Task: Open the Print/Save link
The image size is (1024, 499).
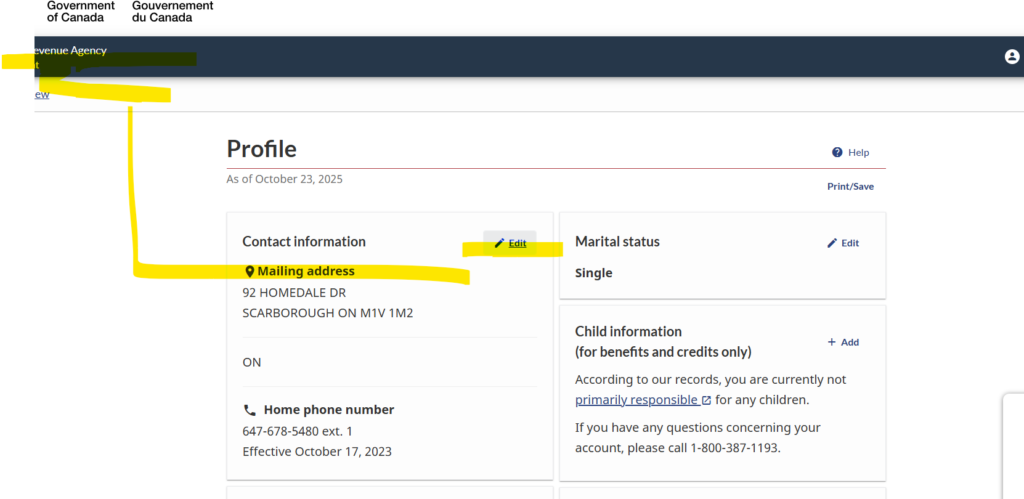Action: pos(850,187)
